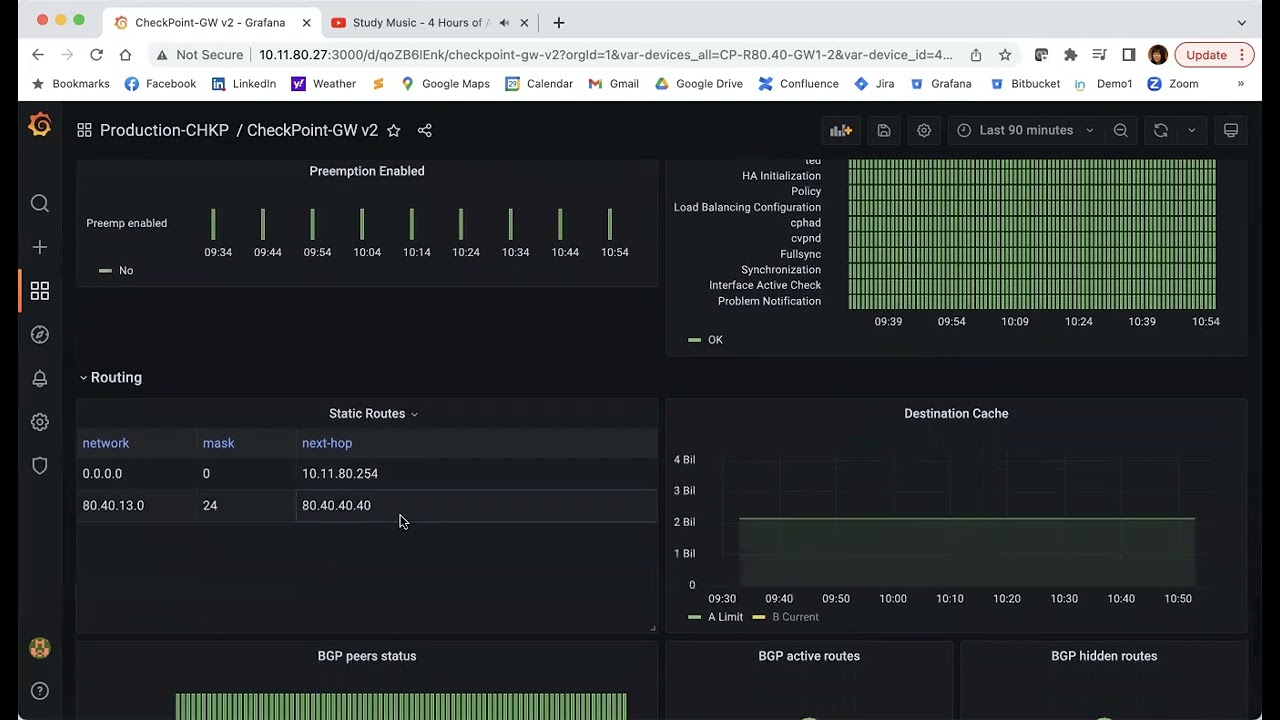Open the page share icon in address bar
Image resolution: width=1280 pixels, height=720 pixels.
tap(976, 55)
